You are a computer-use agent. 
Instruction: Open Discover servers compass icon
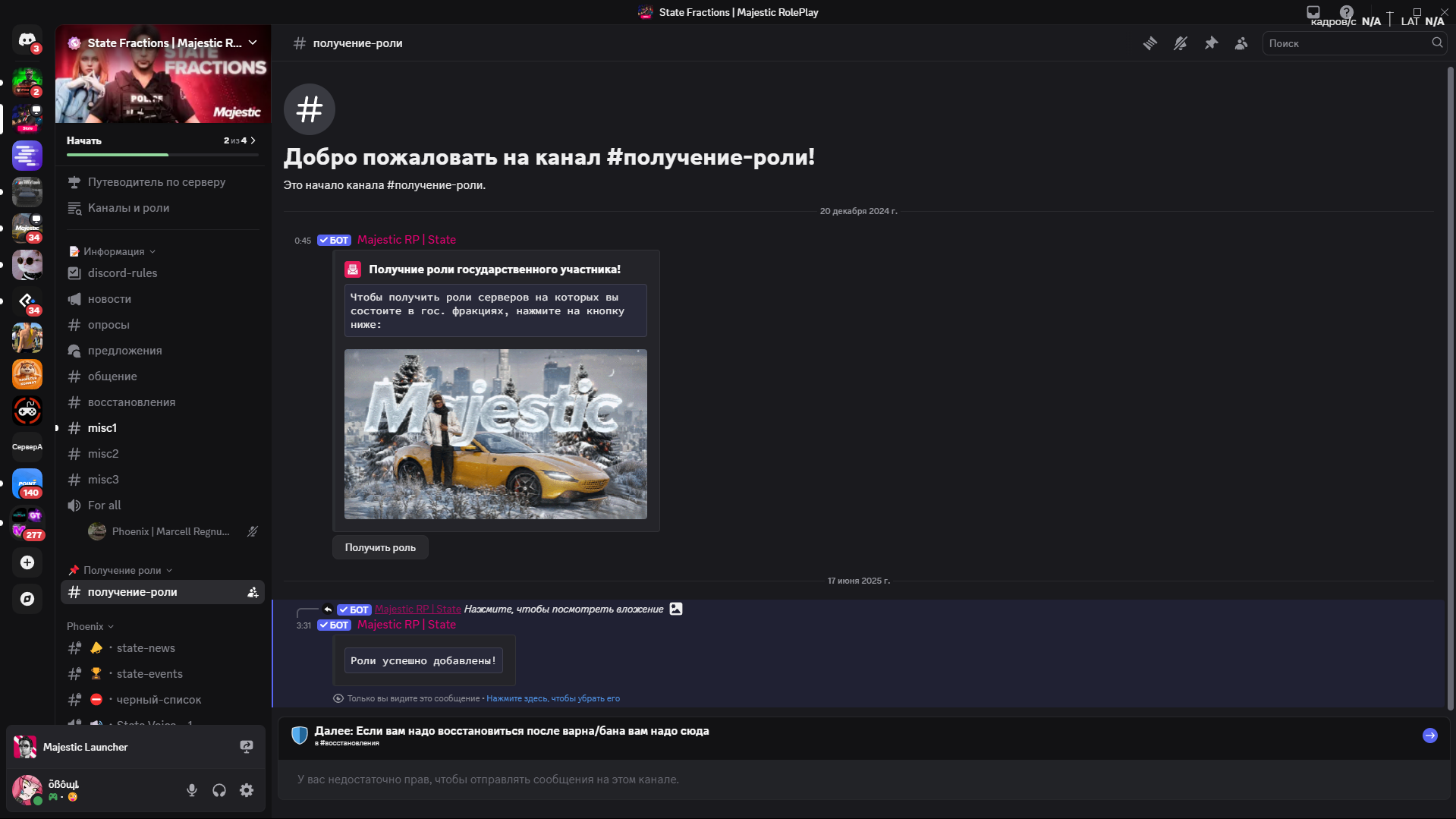27,599
